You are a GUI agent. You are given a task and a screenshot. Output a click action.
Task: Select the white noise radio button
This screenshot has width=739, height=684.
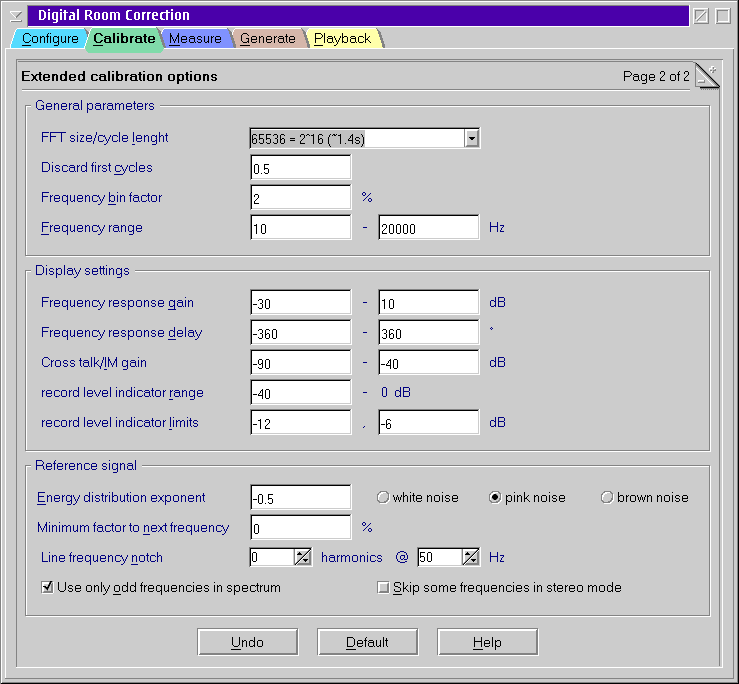click(383, 498)
